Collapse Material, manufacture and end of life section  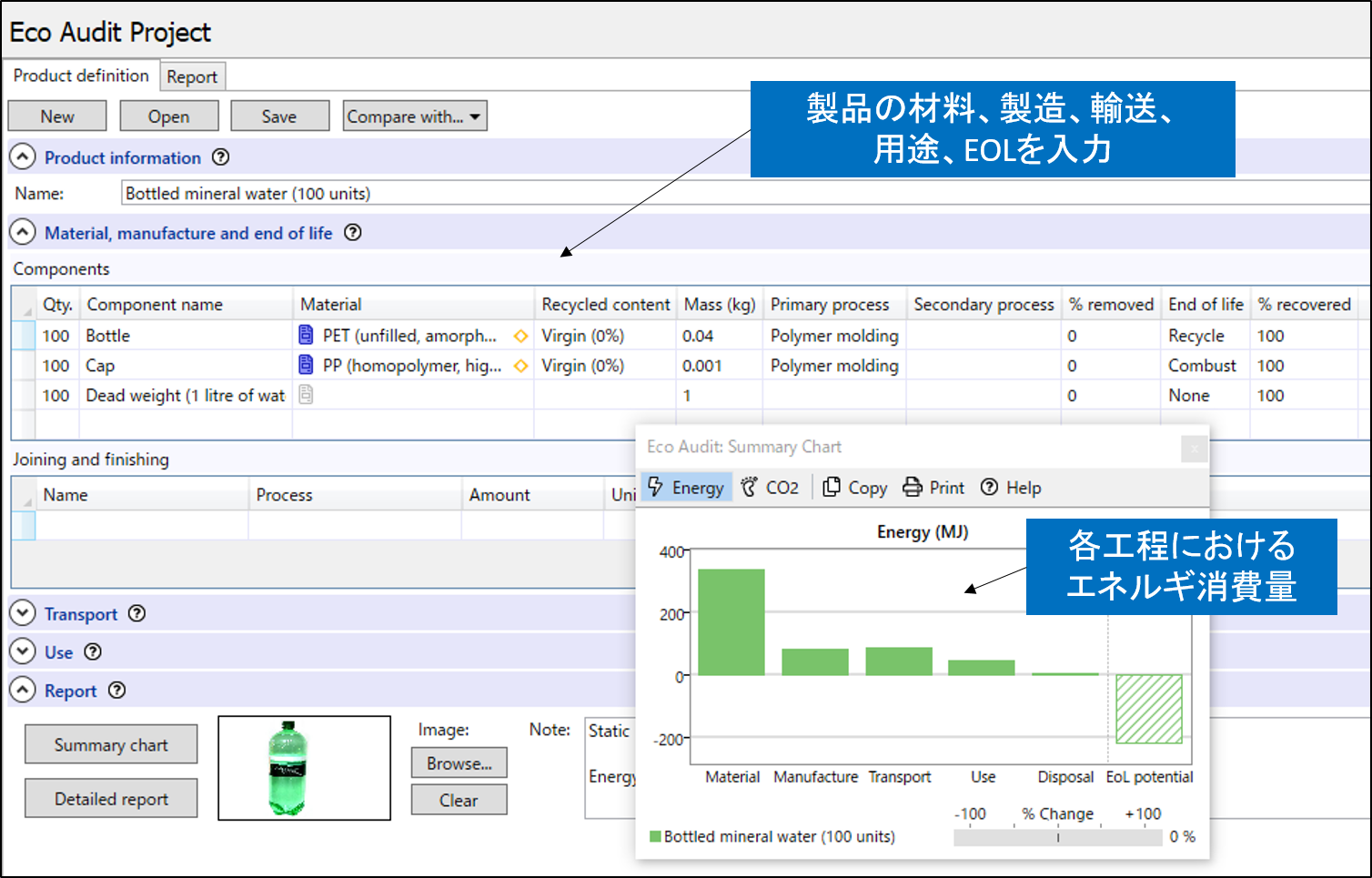23,233
